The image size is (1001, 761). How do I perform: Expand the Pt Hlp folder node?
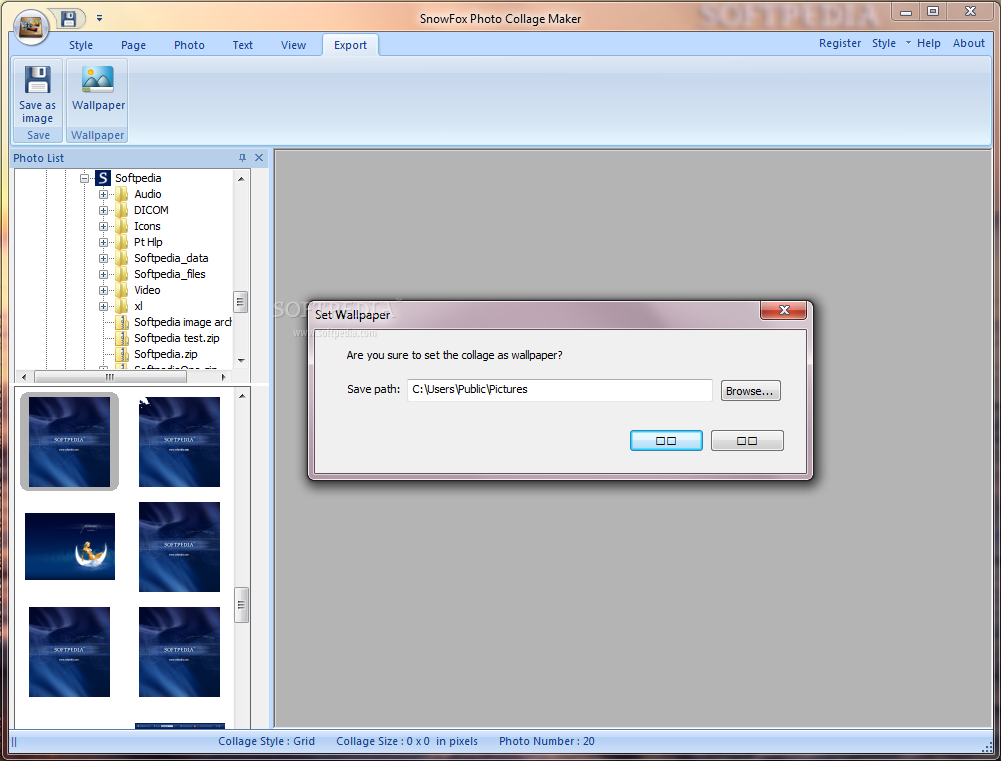103,242
